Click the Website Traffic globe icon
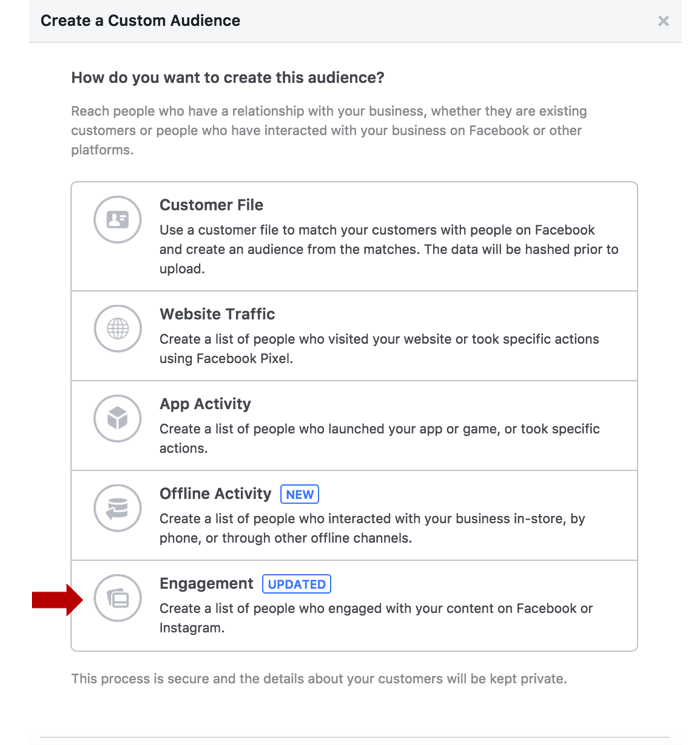Image resolution: width=690 pixels, height=745 pixels. (117, 328)
